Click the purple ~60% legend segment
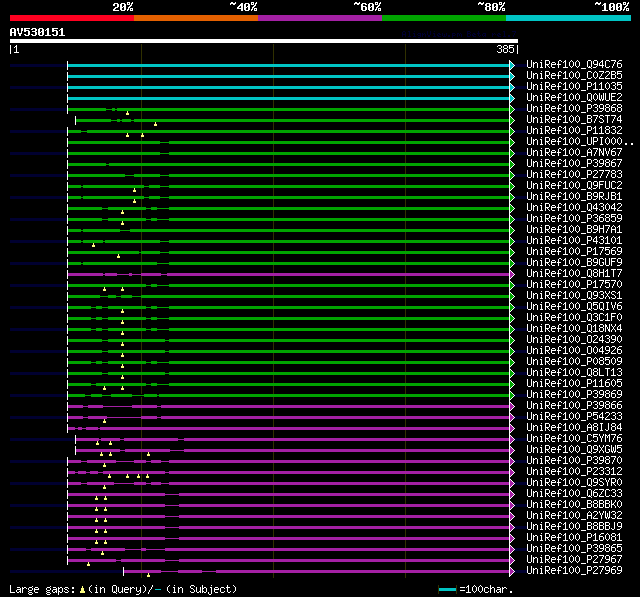Viewport: 640px width, 597px height. click(319, 18)
